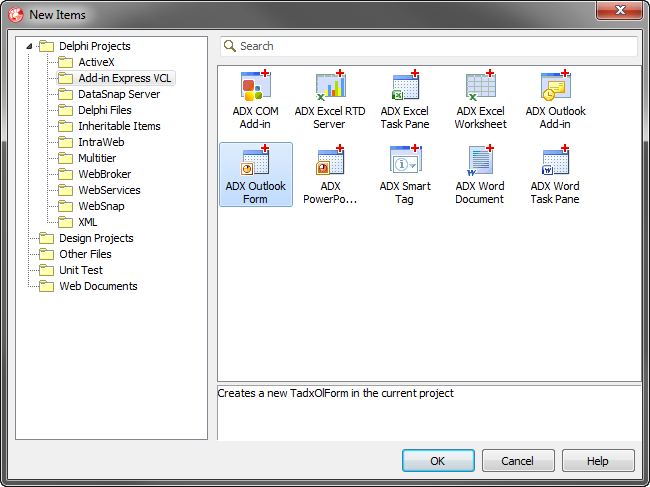
Task: Choose the ADX Word Document icon
Action: [480, 161]
